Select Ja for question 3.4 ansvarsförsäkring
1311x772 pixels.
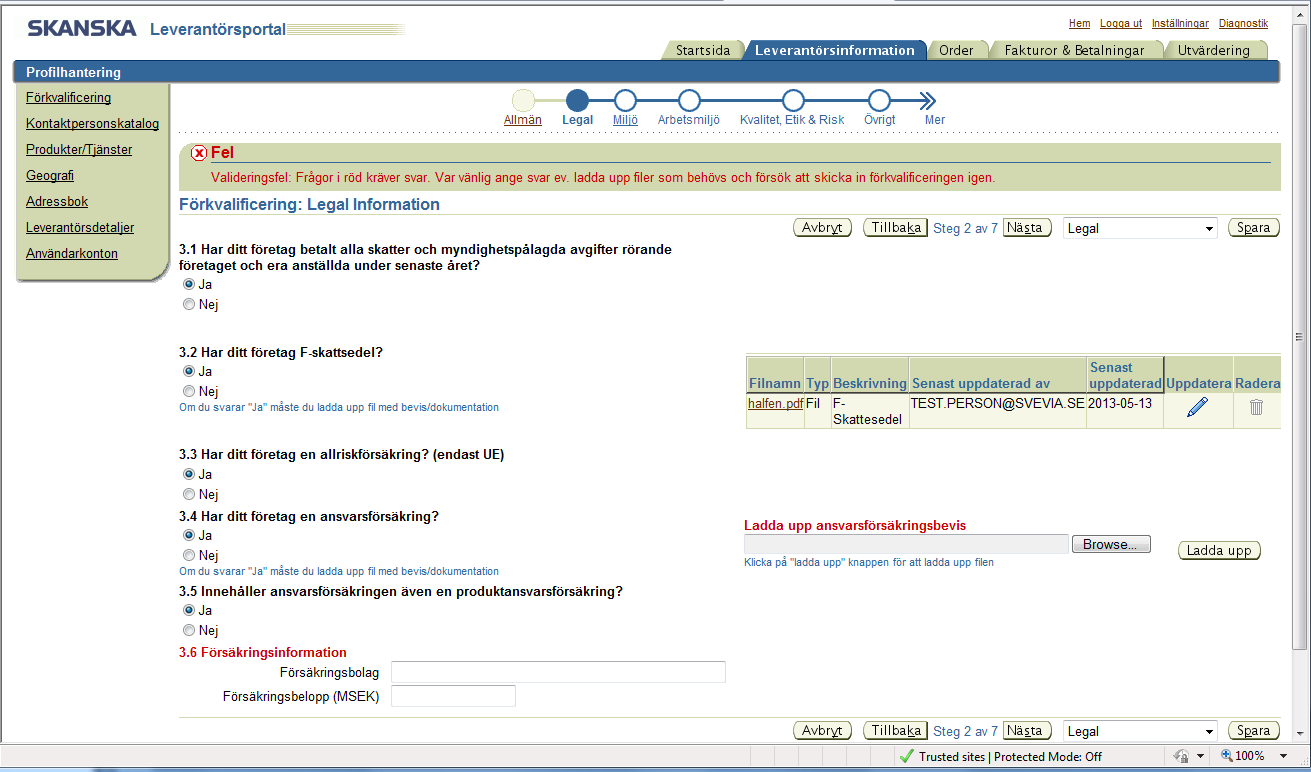click(x=189, y=535)
